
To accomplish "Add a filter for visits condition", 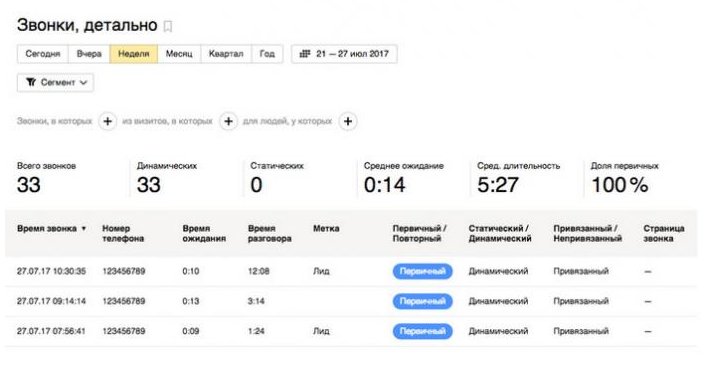I will click(229, 121).
